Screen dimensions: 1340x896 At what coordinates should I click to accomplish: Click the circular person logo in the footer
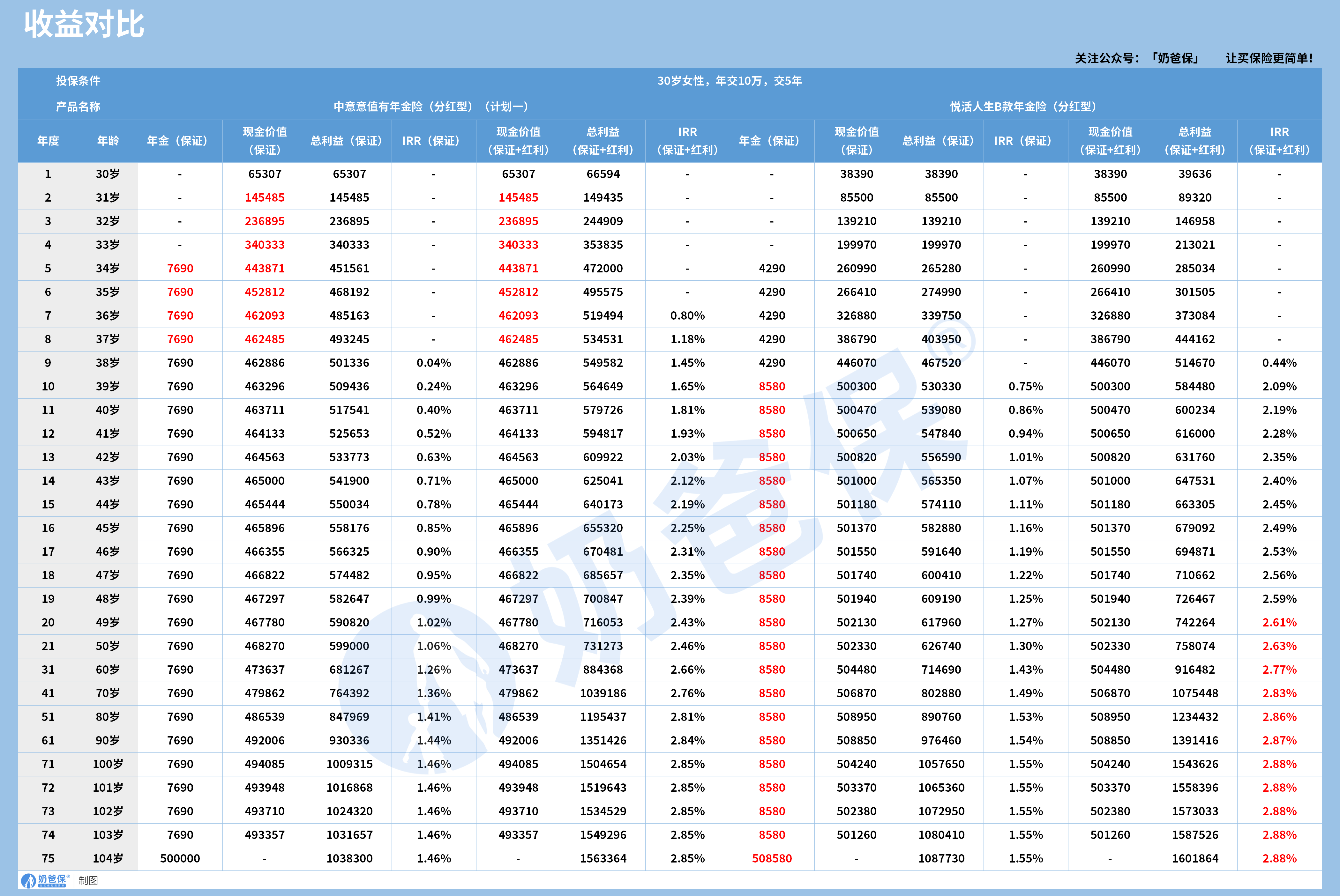click(29, 881)
